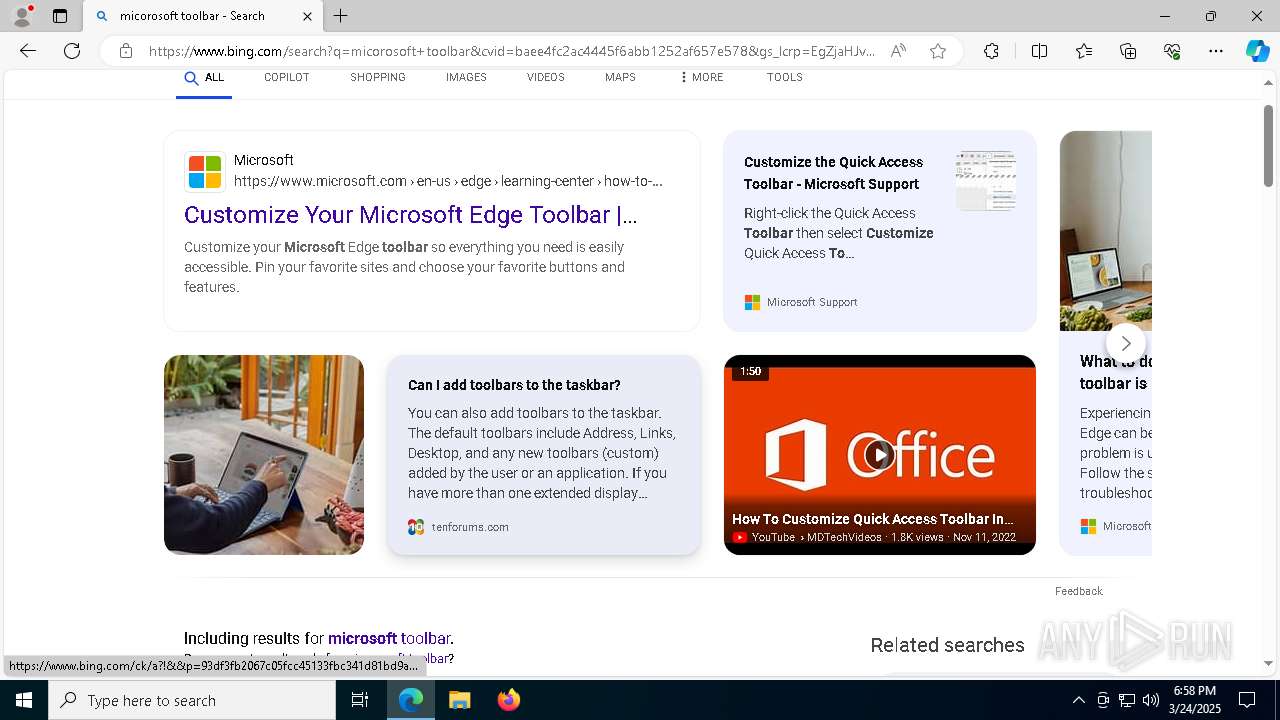Screen dimensions: 1280x720
Task: Open a new browser tab
Action: click(341, 16)
